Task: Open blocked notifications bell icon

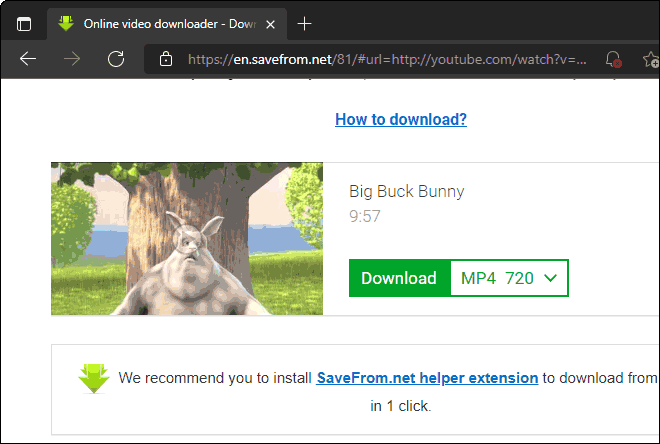Action: (x=613, y=59)
